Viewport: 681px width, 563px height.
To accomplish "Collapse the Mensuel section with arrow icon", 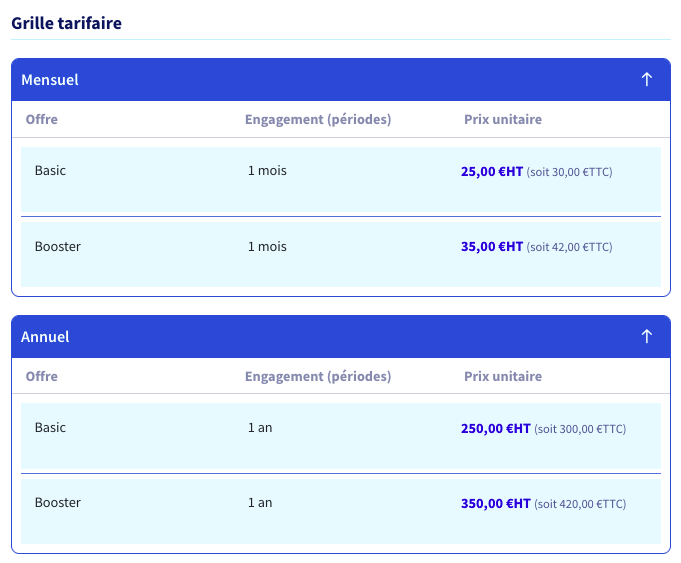I will tap(646, 79).
